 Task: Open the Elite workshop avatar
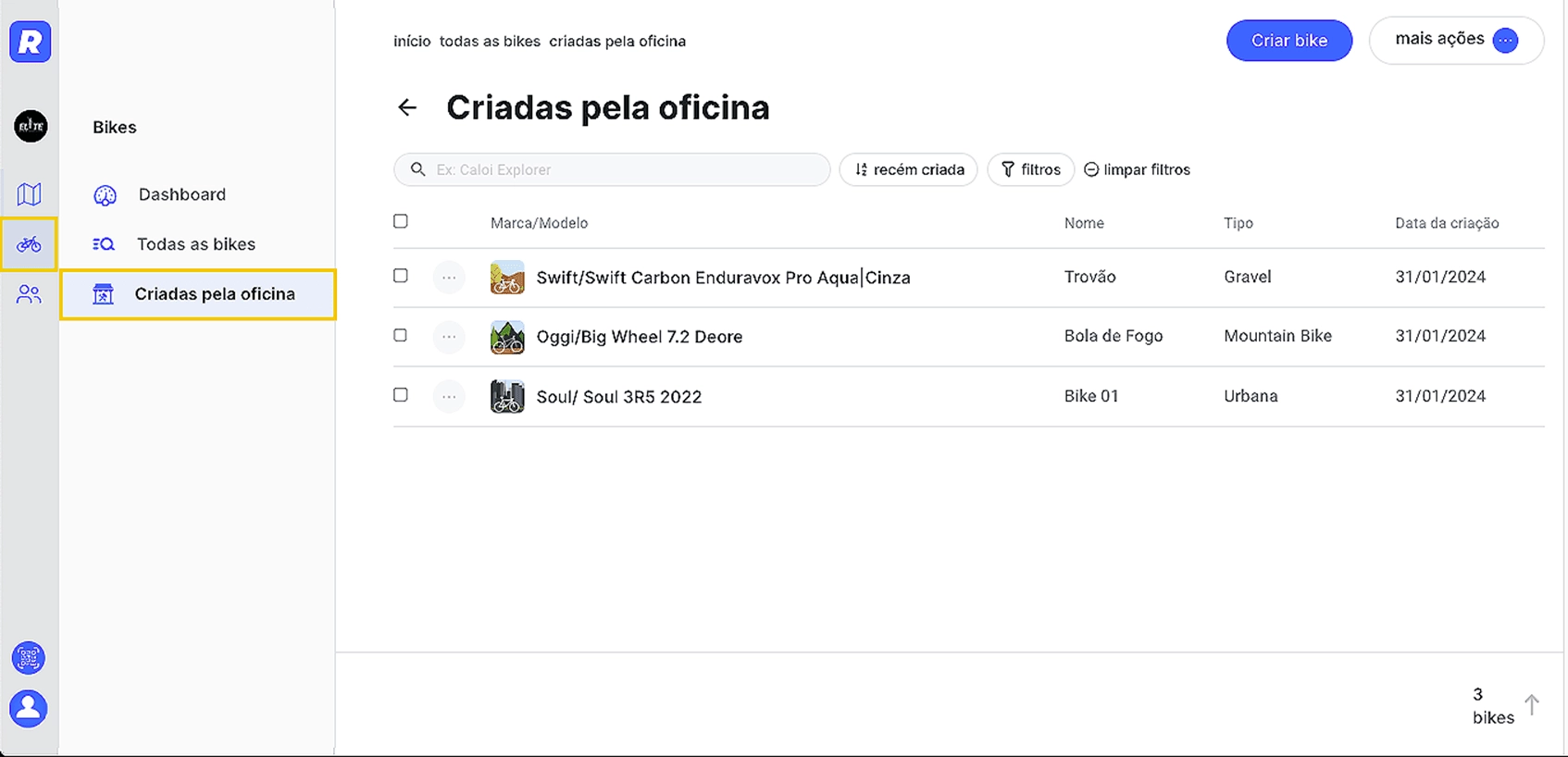tap(31, 126)
